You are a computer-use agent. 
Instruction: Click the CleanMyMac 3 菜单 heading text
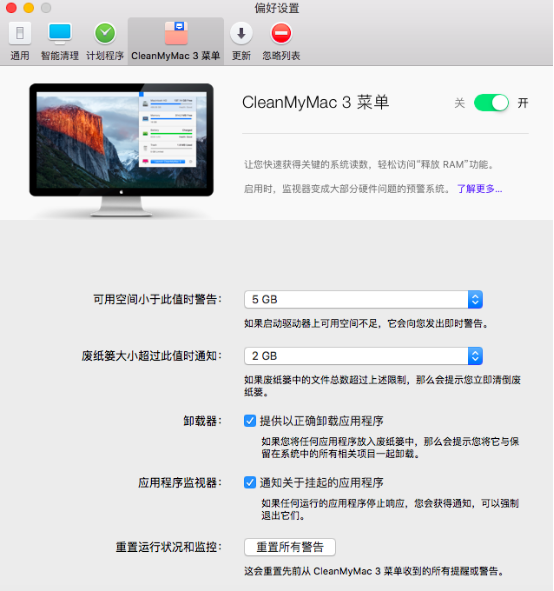pyautogui.click(x=315, y=103)
